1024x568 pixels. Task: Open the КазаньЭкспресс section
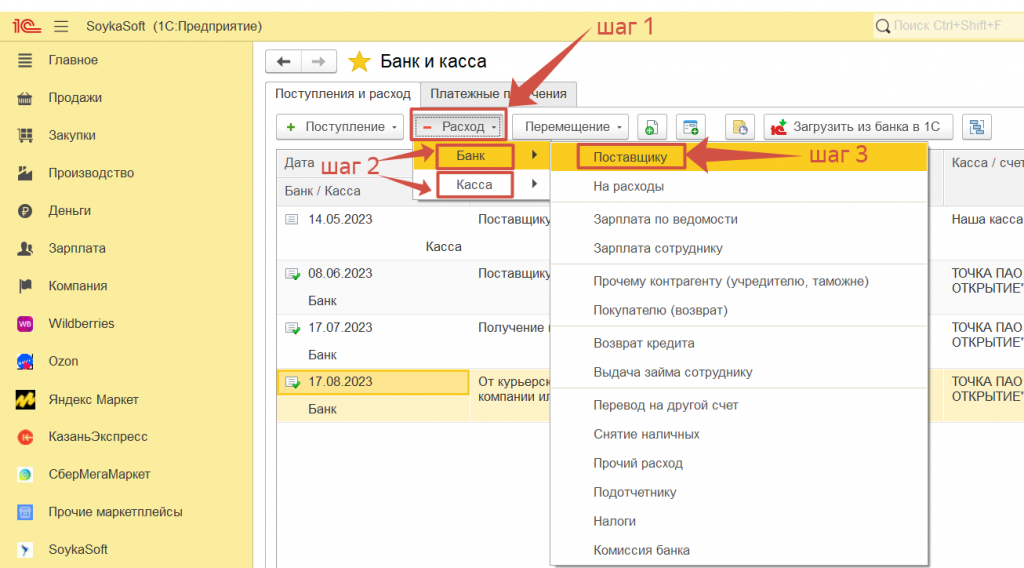click(x=97, y=437)
